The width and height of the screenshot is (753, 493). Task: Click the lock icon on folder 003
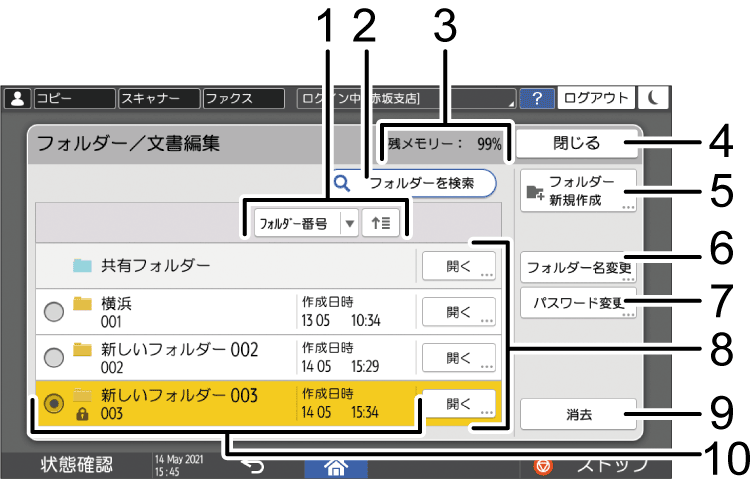[x=82, y=414]
